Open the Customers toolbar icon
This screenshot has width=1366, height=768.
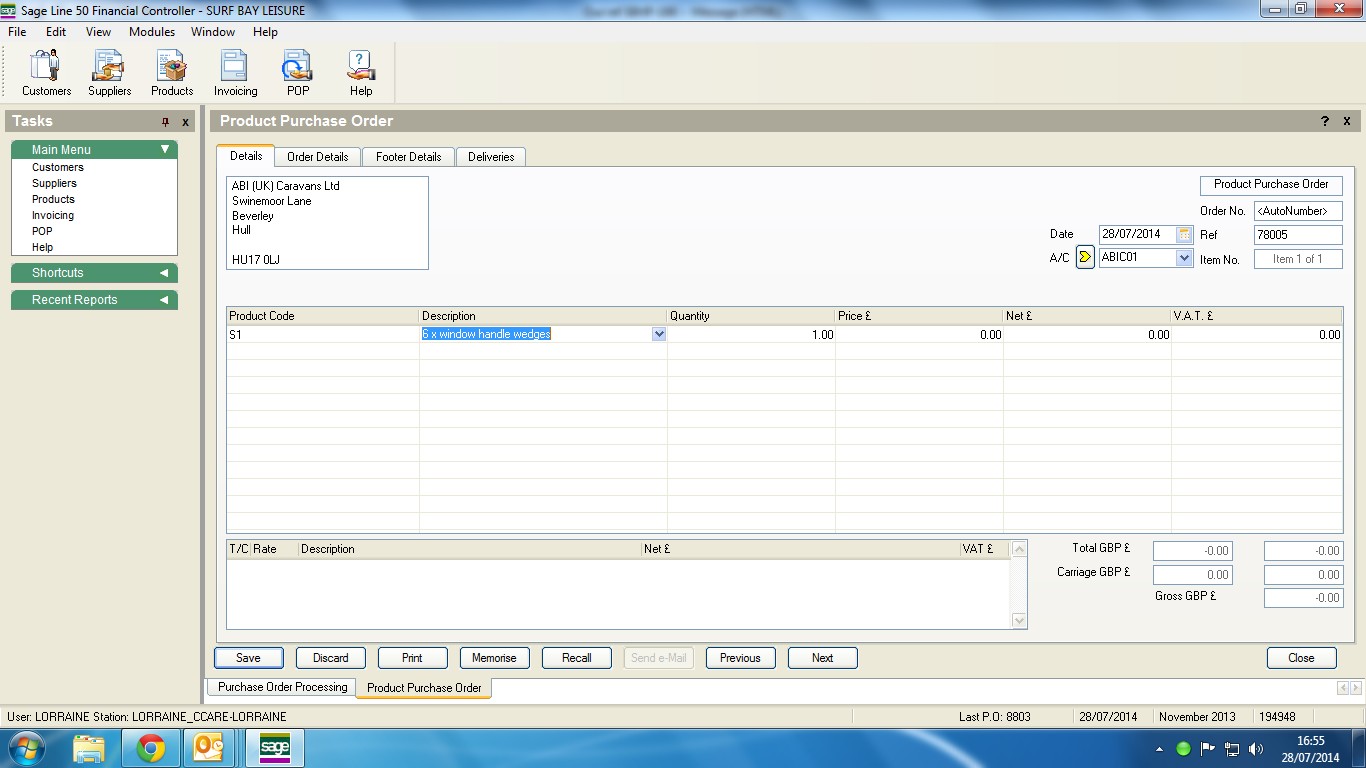click(x=46, y=73)
